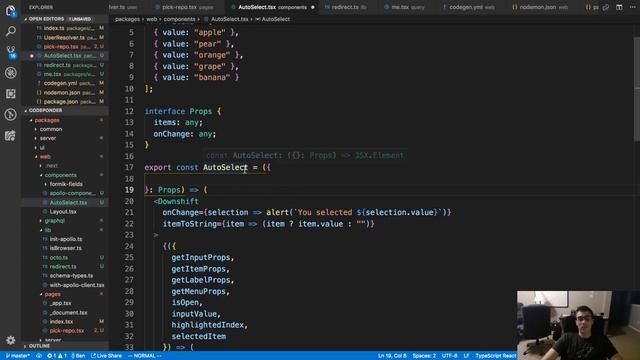Viewport: 640px width, 360px height.
Task: Click the split editor icon
Action: [619, 7]
